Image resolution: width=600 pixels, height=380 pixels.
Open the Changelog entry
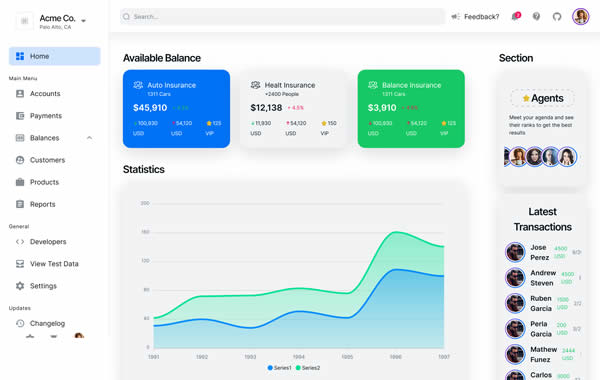pos(55,323)
